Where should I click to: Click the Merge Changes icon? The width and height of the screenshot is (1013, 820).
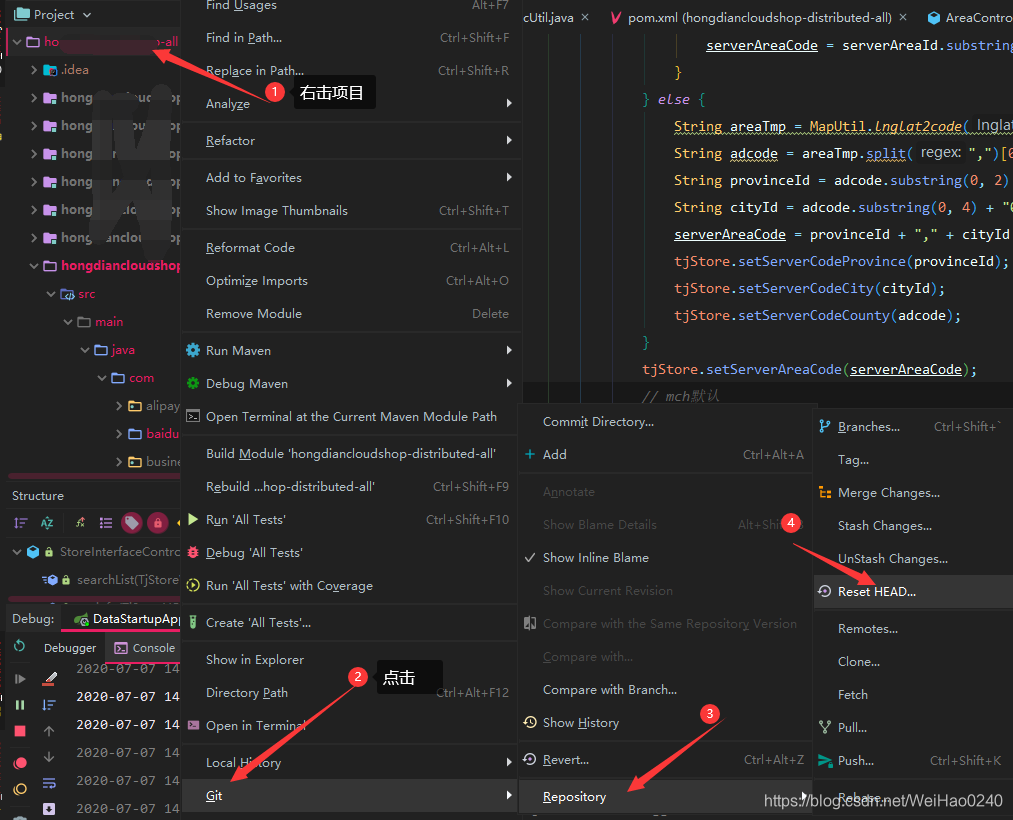[x=825, y=492]
